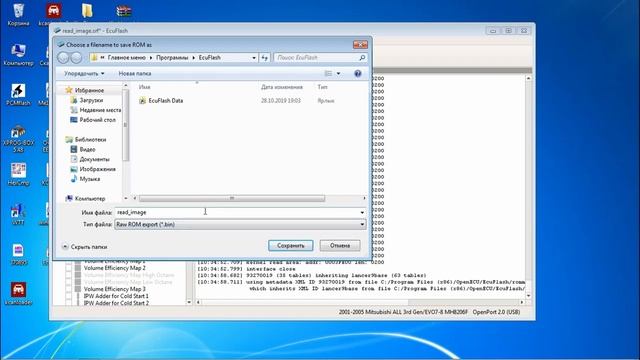Go to Рабочий стол in navigation pane
The image size is (640, 360).
(93, 120)
